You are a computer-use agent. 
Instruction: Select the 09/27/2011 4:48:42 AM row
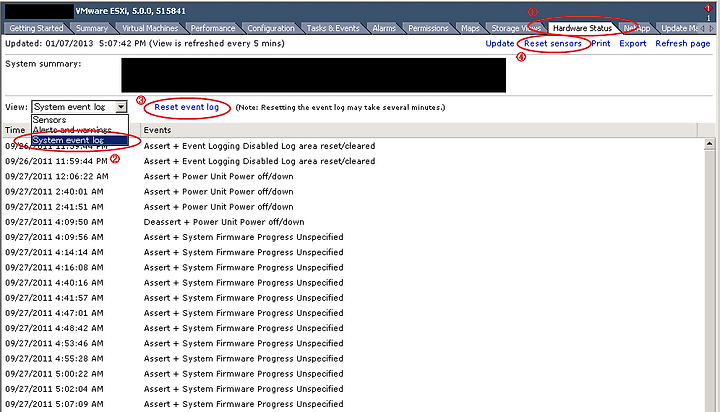[353, 328]
